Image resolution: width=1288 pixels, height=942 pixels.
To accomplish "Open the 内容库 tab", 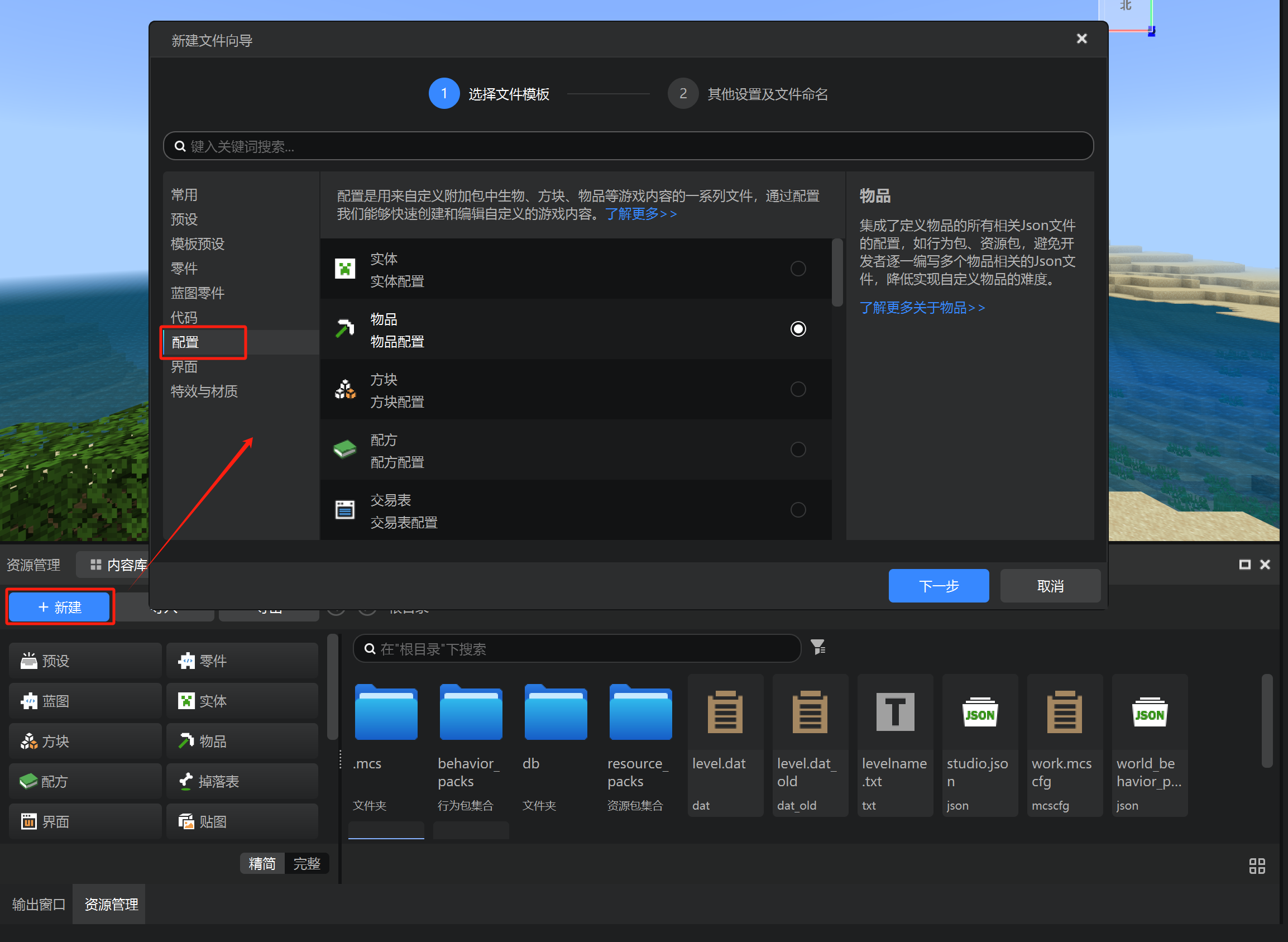I will [x=119, y=565].
